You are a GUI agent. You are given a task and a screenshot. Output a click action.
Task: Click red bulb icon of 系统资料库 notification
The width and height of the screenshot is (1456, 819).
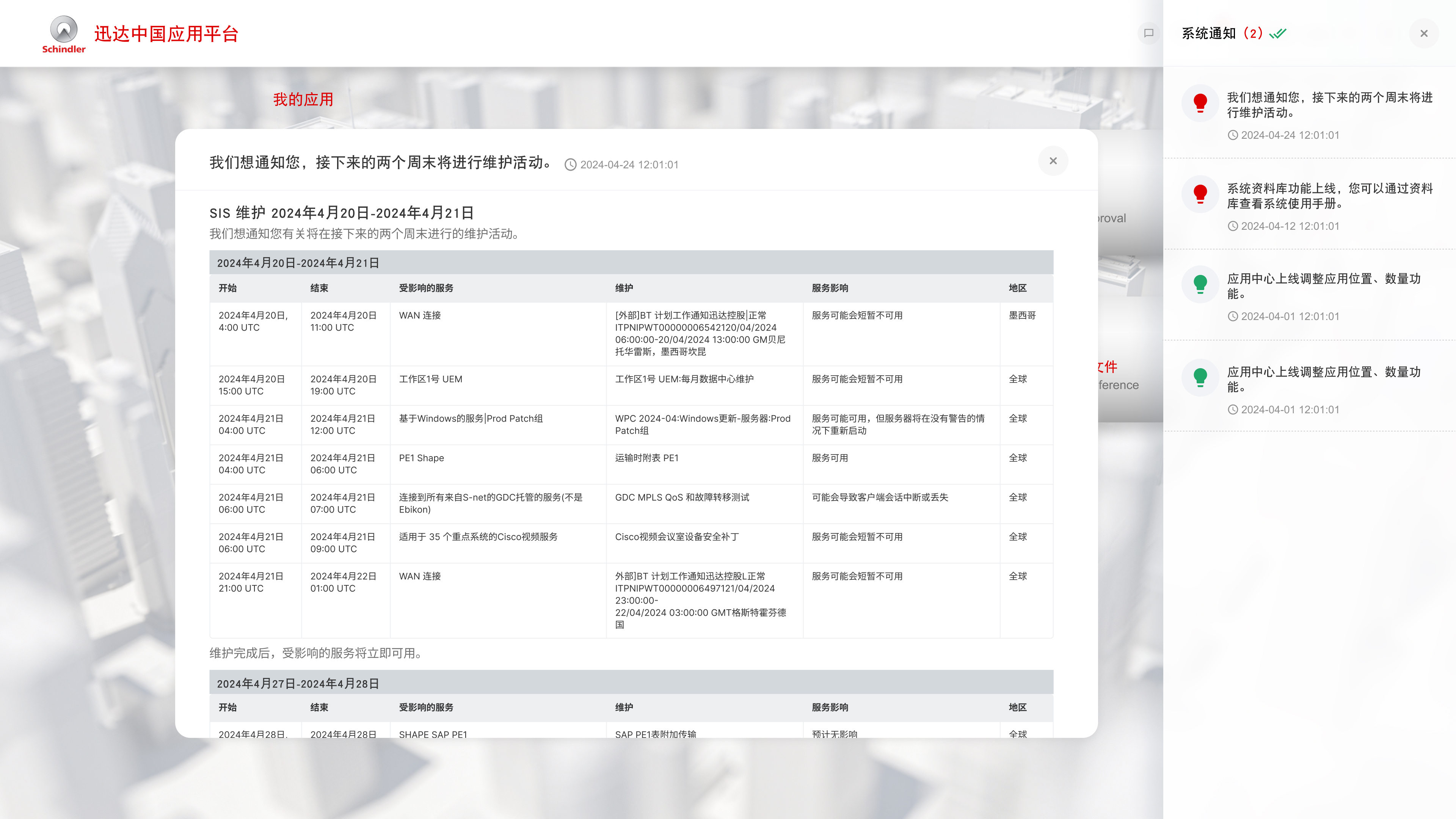(x=1200, y=195)
